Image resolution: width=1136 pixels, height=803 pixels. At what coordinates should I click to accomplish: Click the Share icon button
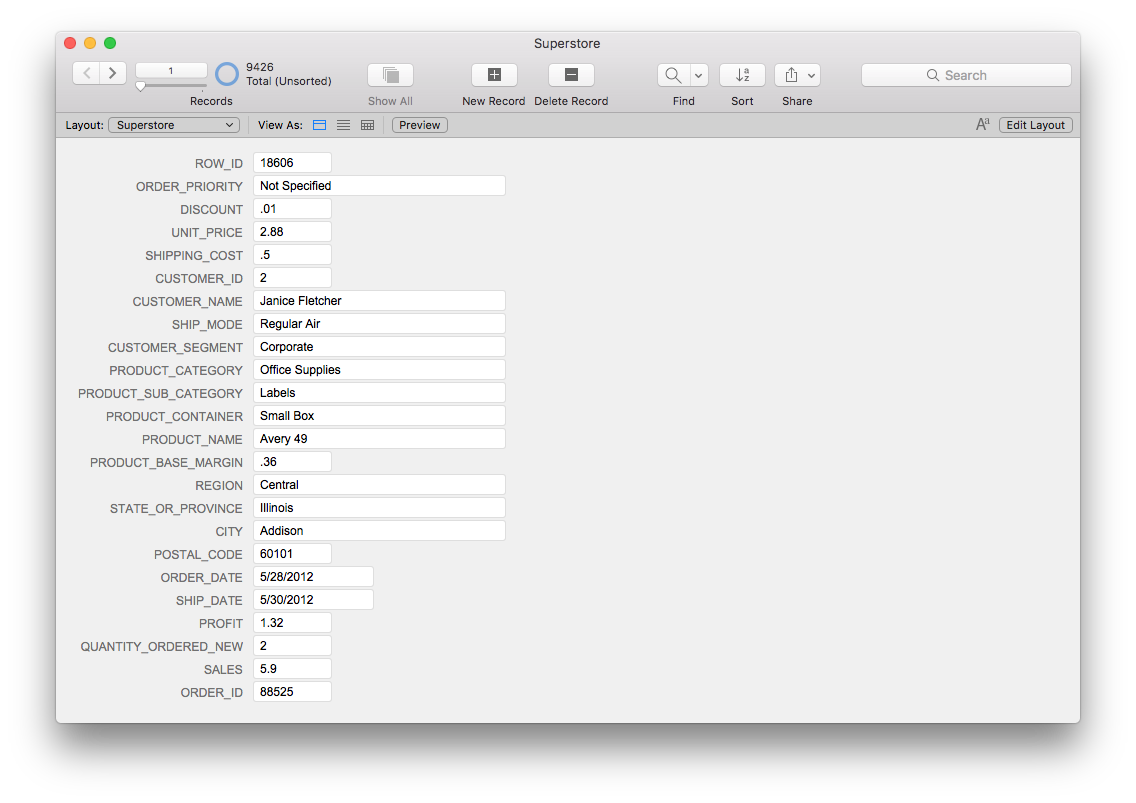point(791,75)
